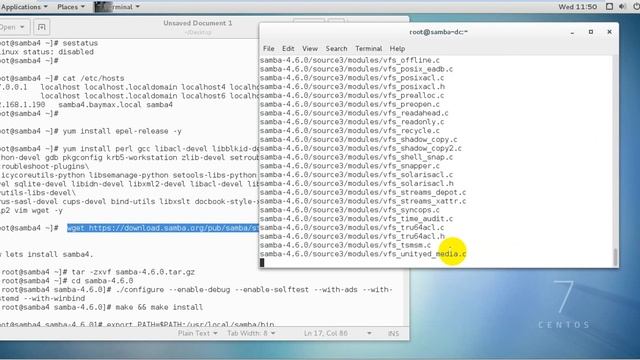Click the volume icon in top bar

pos(622,7)
